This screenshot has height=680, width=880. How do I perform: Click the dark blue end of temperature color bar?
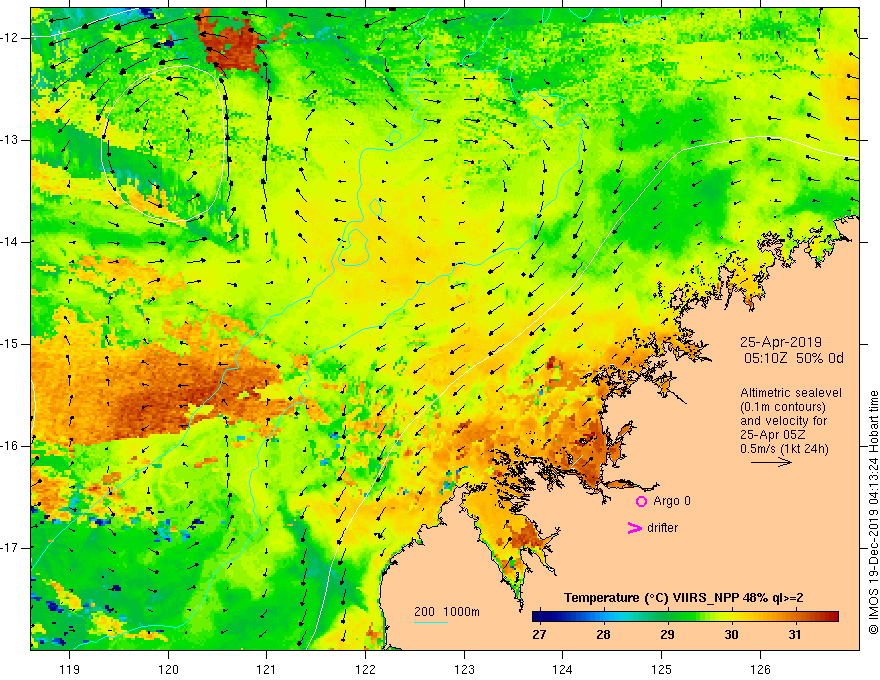point(538,617)
